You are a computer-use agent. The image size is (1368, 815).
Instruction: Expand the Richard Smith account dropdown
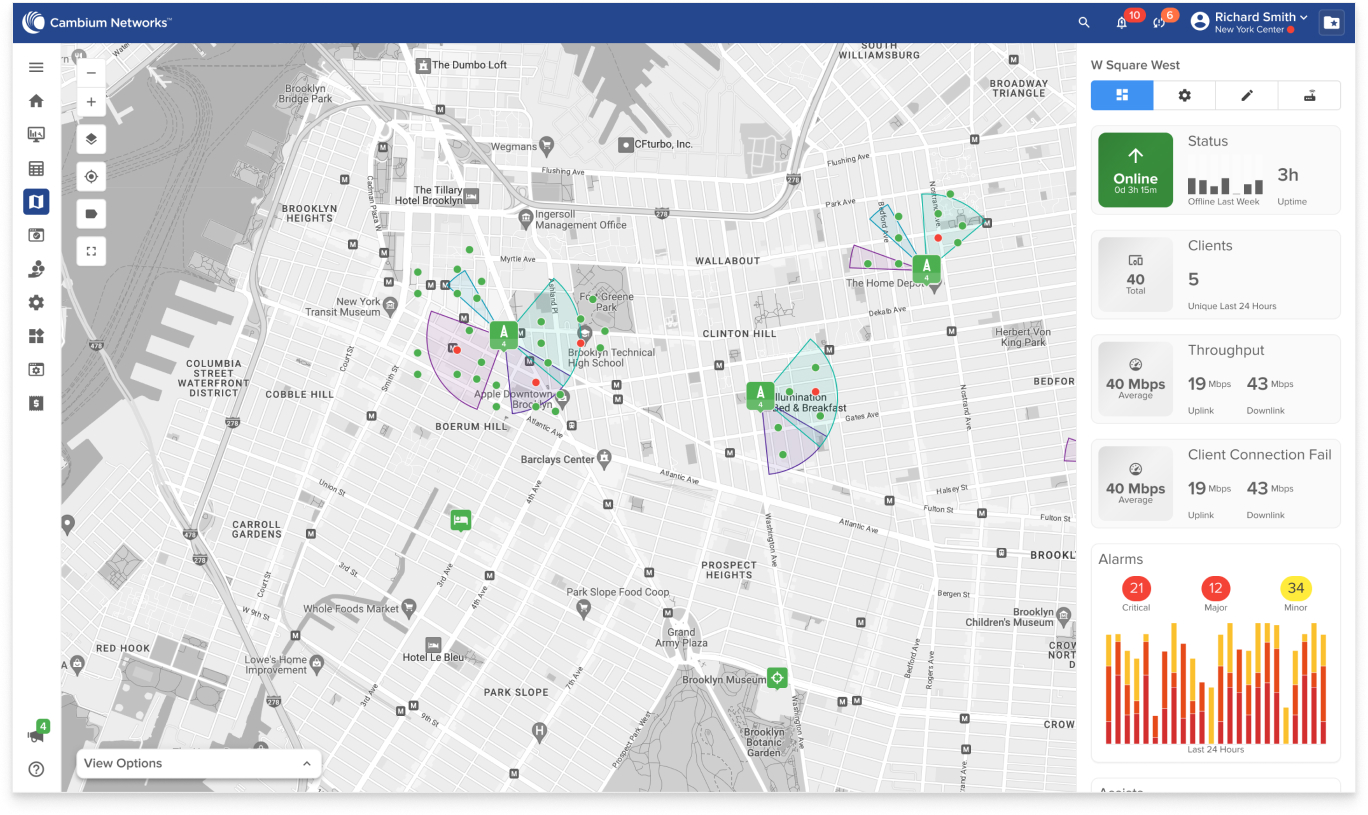click(x=1303, y=17)
